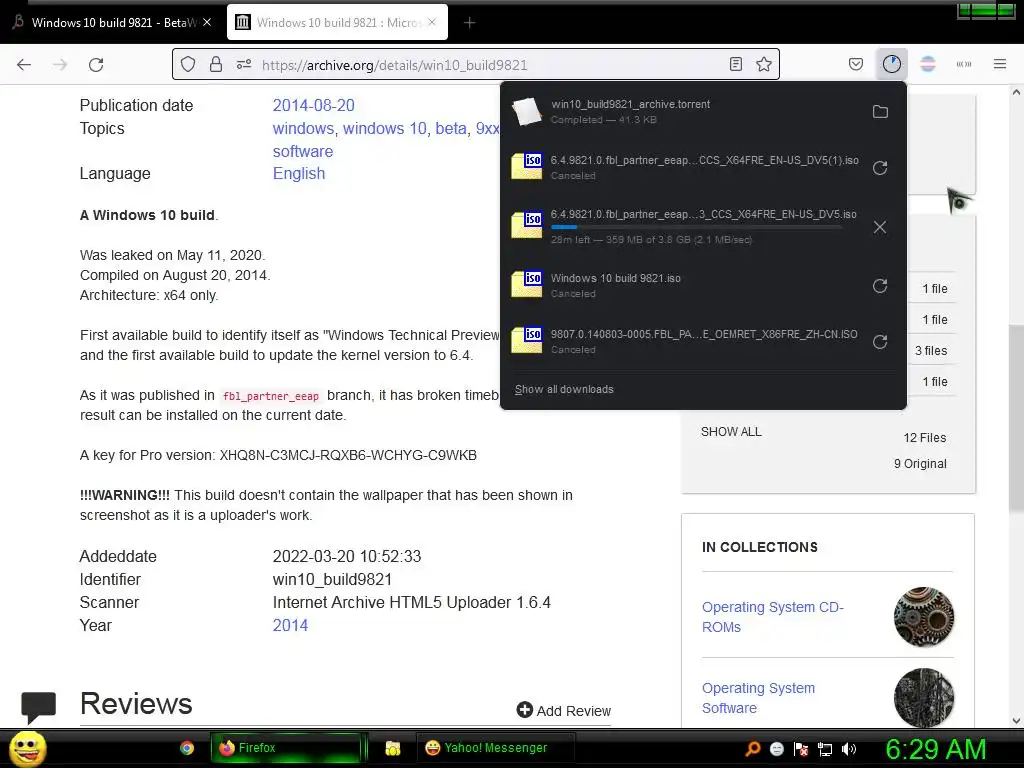Show all downloads in the library
The width and height of the screenshot is (1024, 768).
click(x=564, y=389)
